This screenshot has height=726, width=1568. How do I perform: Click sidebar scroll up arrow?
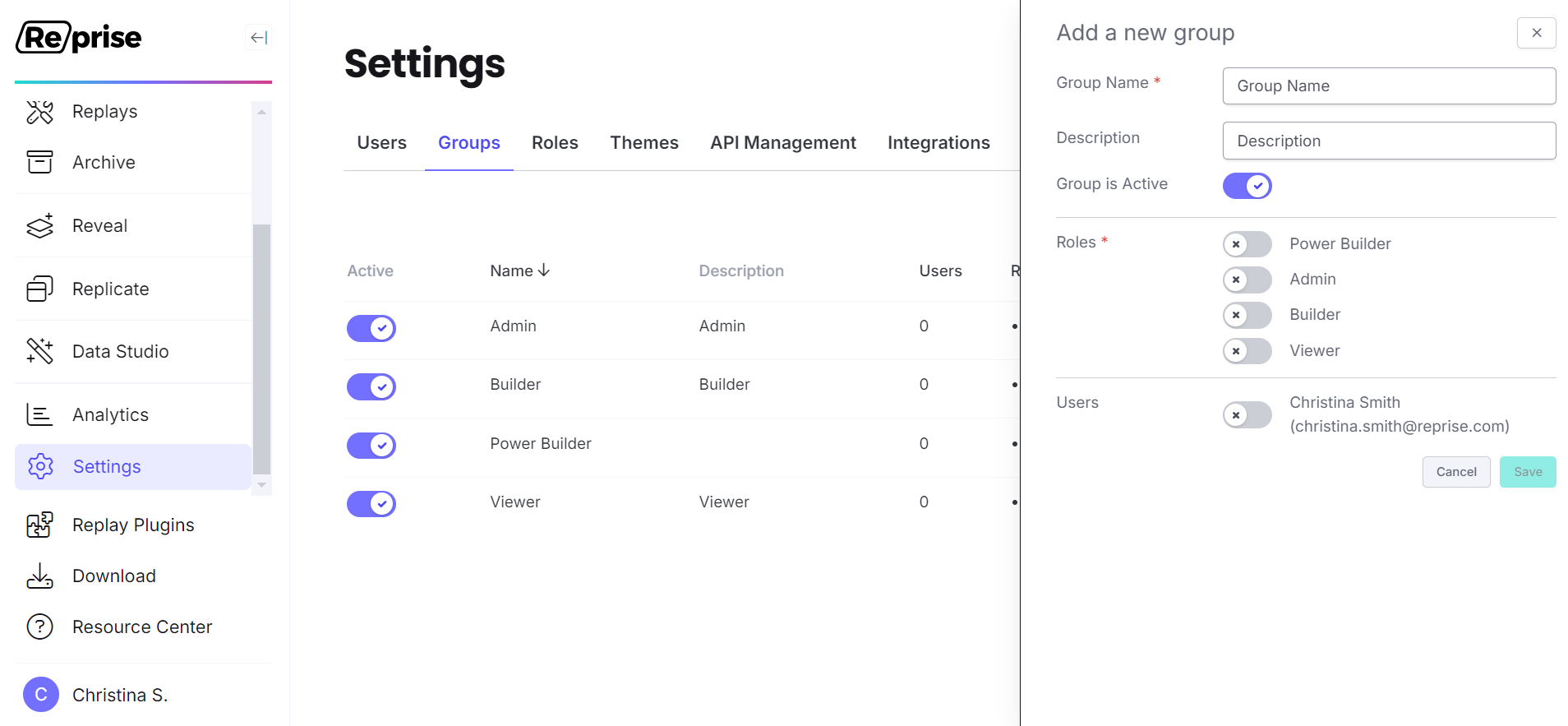click(261, 112)
